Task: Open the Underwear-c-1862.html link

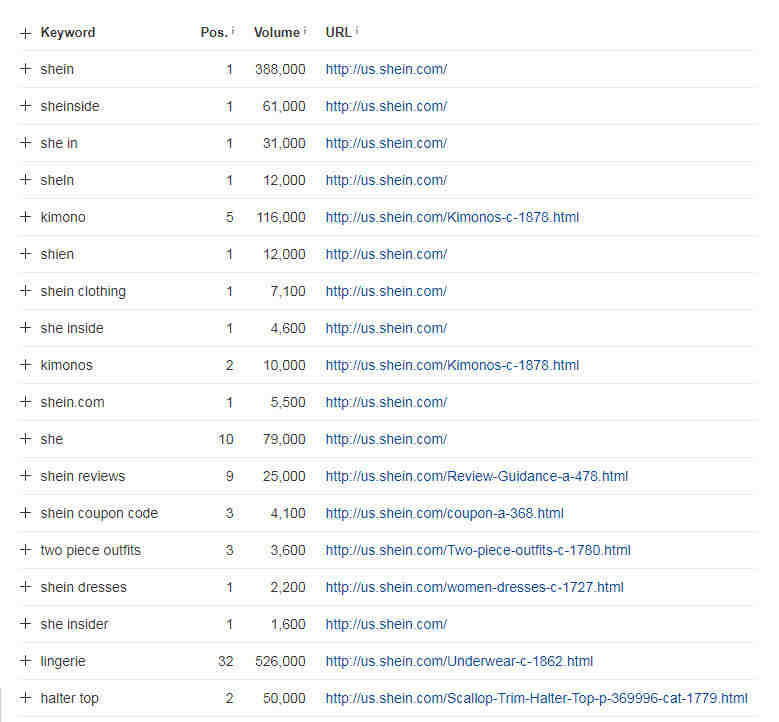Action: pos(459,661)
